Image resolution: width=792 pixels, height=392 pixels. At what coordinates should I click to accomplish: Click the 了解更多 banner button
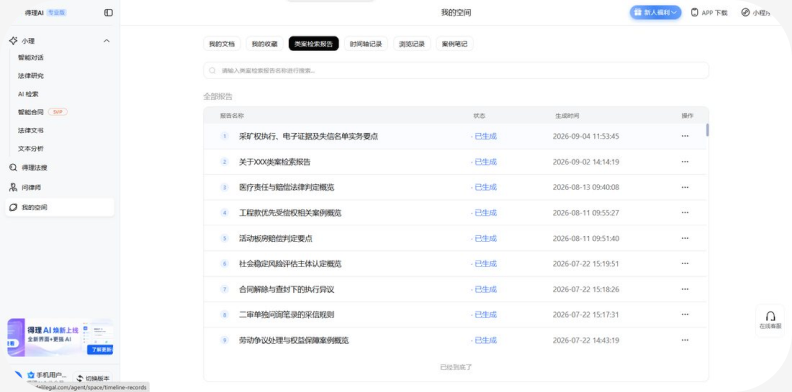[100, 350]
